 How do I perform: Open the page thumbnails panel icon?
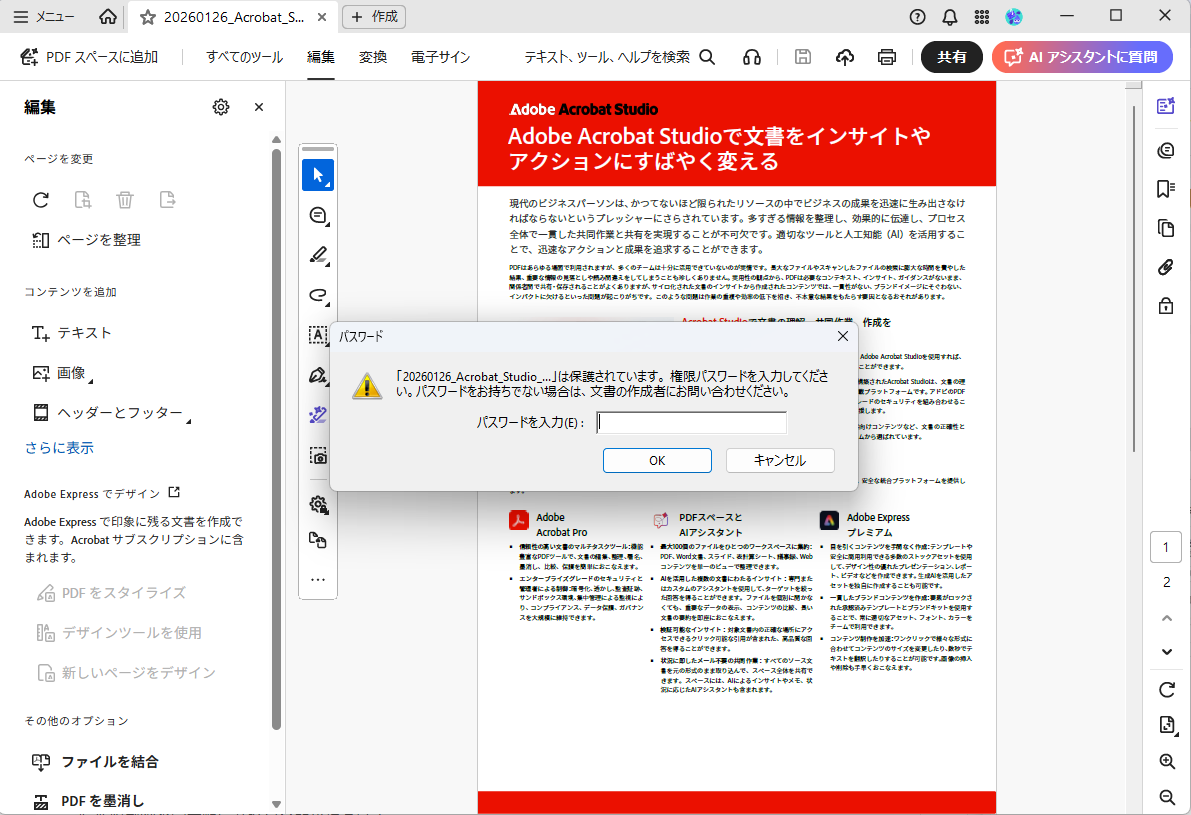(1166, 227)
